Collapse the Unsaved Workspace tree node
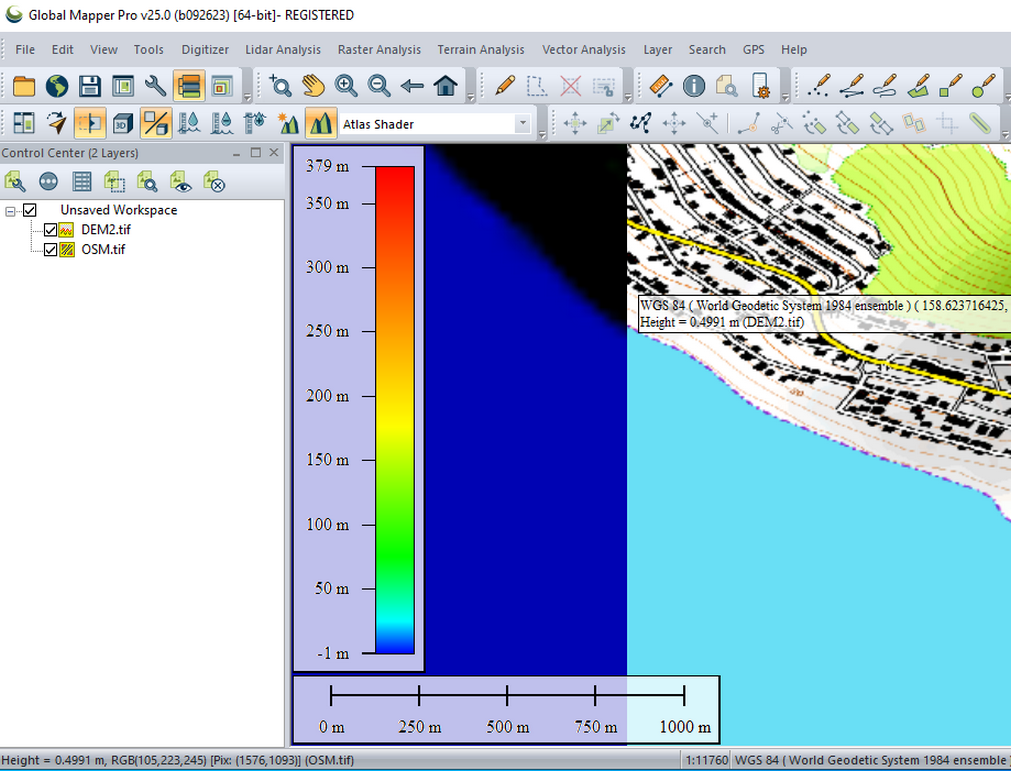This screenshot has height=771, width=1011. pyautogui.click(x=11, y=211)
